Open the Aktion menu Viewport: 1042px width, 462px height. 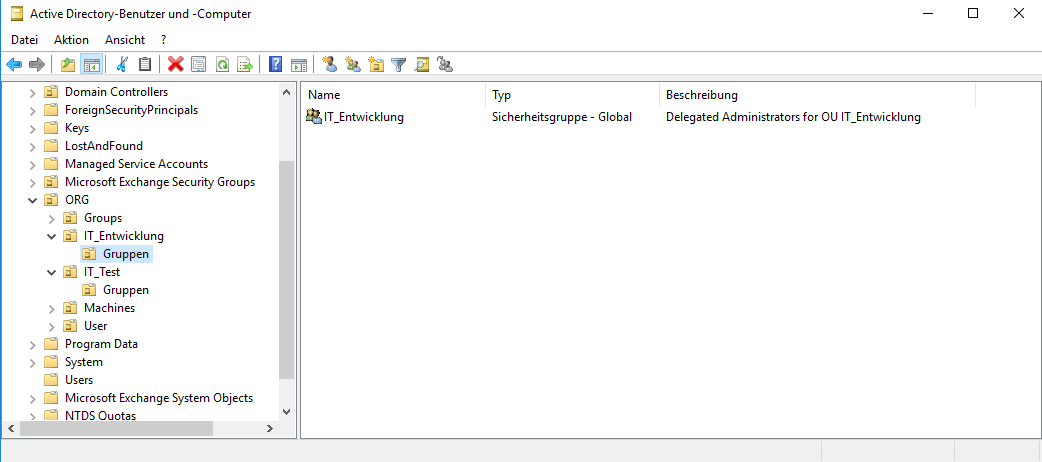click(71, 39)
